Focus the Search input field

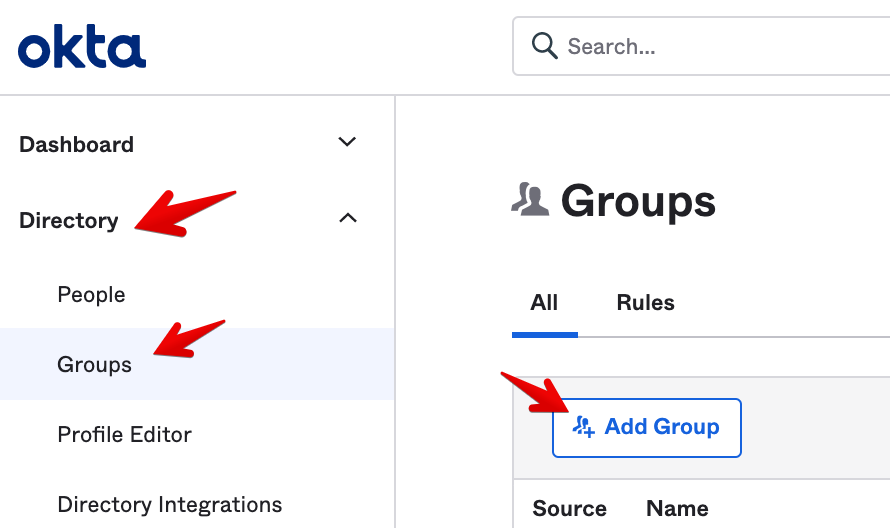coord(720,46)
